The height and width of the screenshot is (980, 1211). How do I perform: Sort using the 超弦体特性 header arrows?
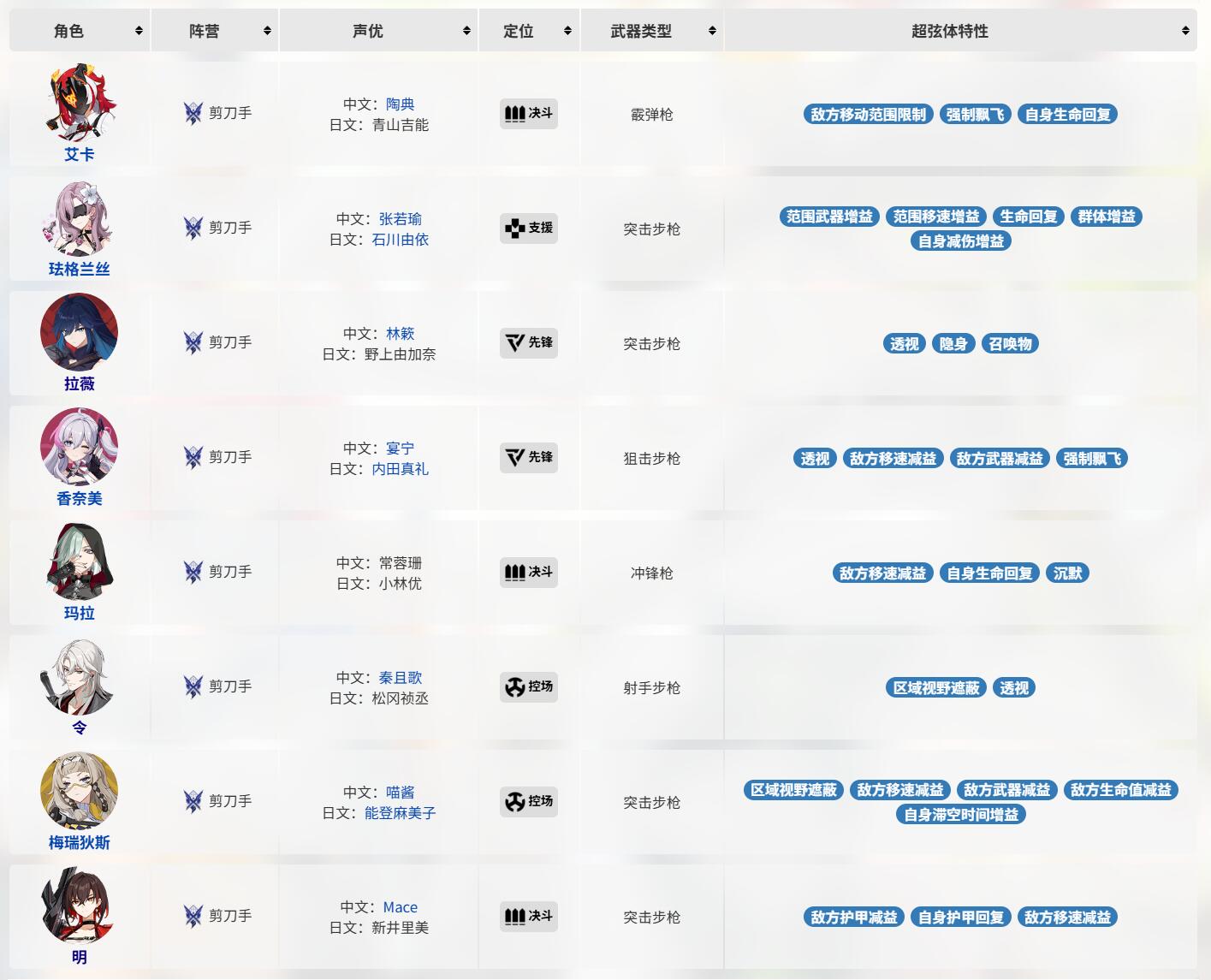(1185, 31)
